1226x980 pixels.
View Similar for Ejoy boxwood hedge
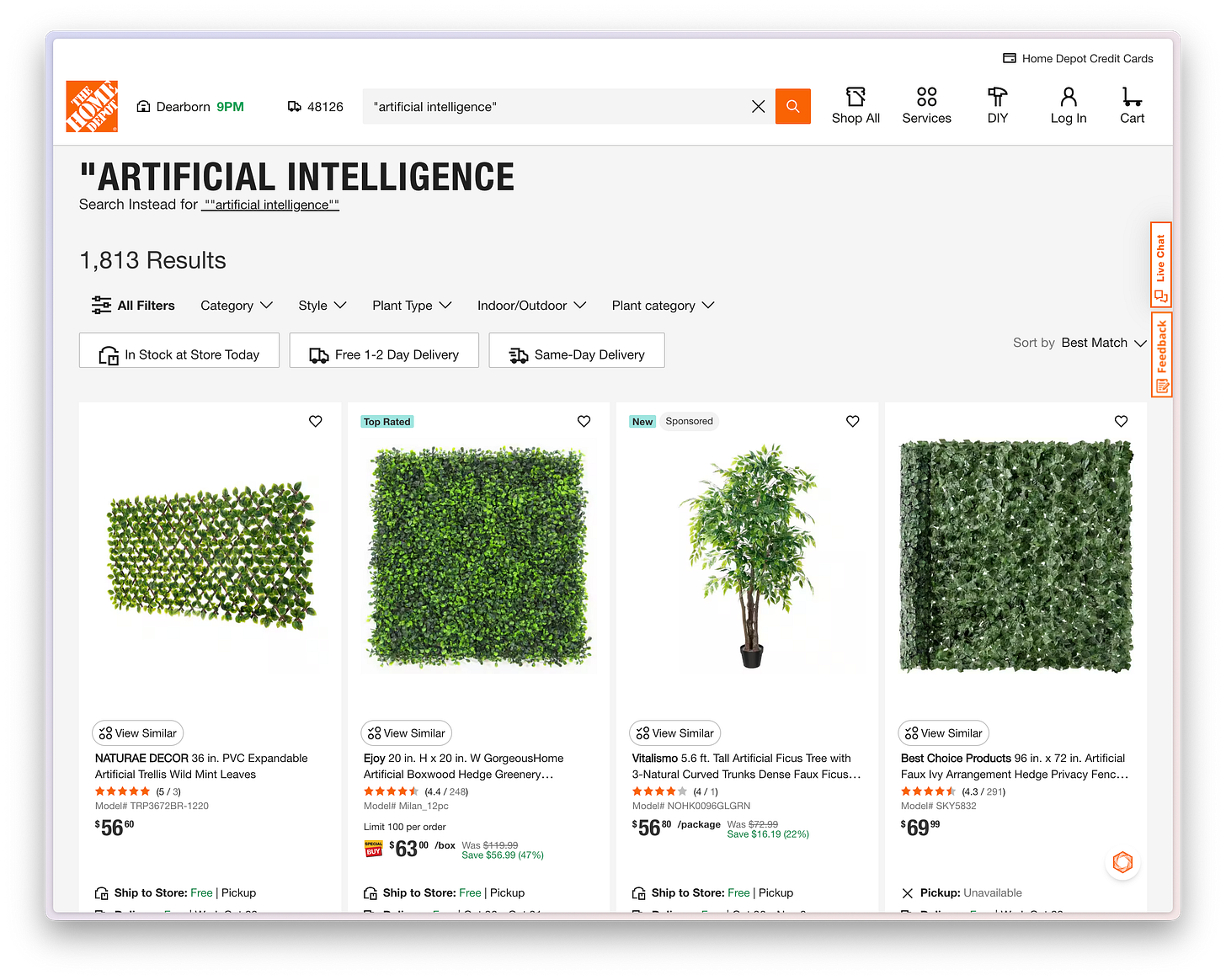[407, 733]
